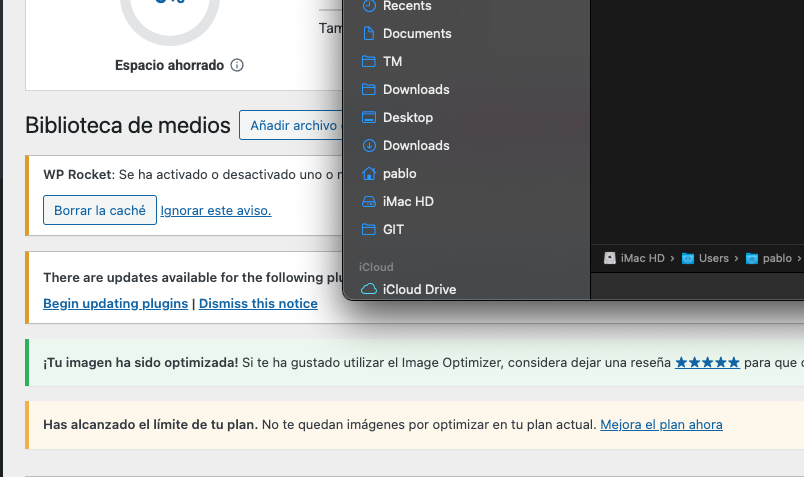Select the iMac HD drive icon in sidebar
Screen dimensions: 804x477
(x=369, y=201)
